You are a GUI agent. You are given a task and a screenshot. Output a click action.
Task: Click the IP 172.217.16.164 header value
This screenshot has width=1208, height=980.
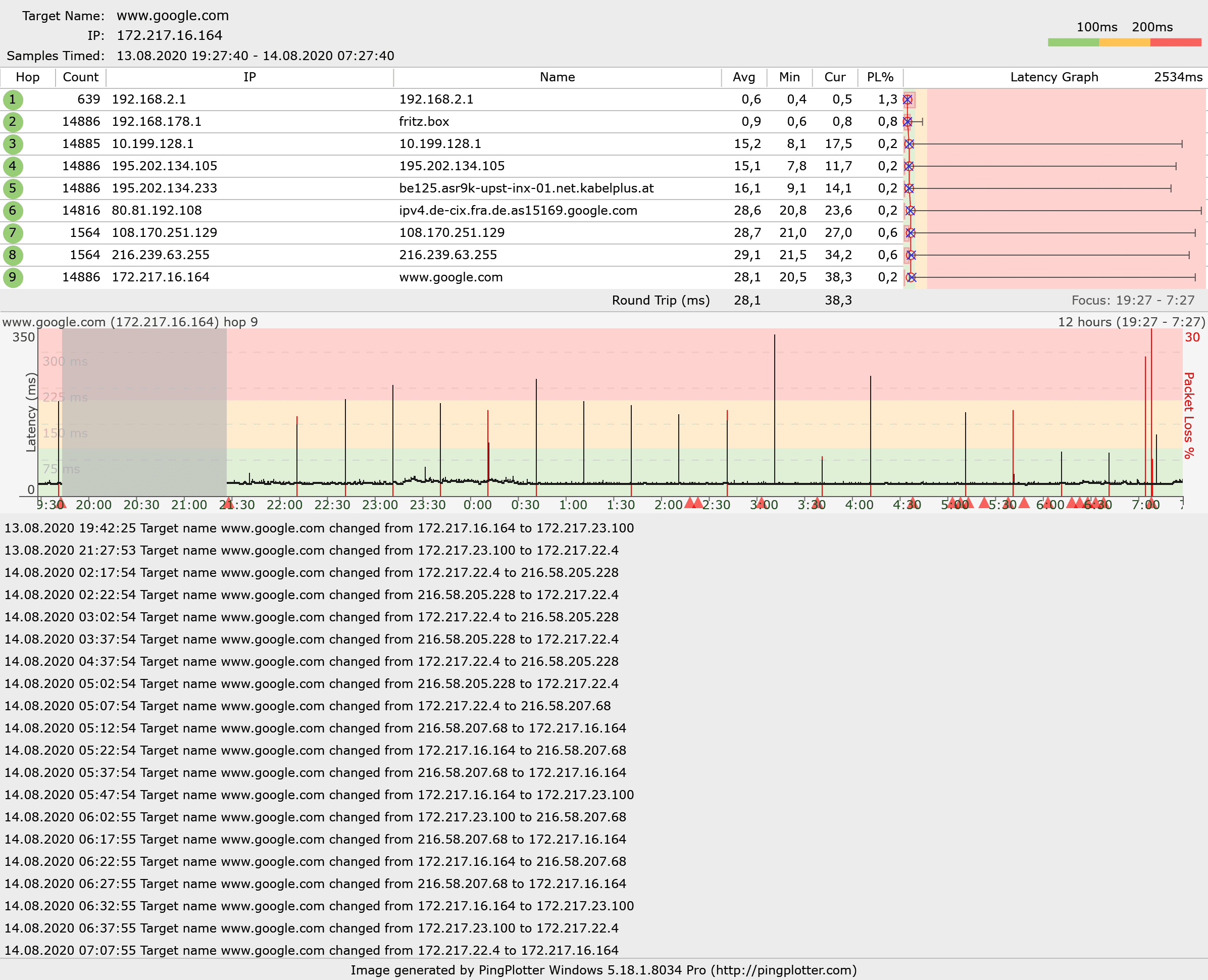[169, 35]
